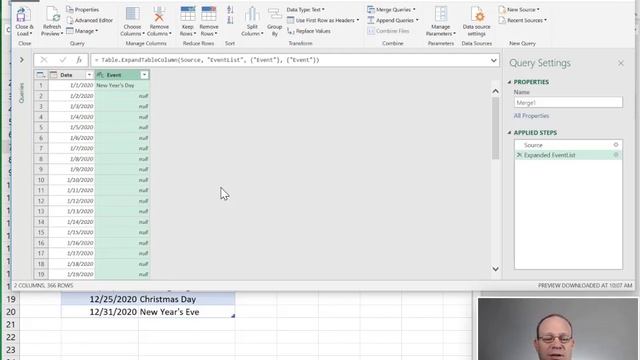This screenshot has height=360, width=640.
Task: Open the Event column filter dropdown
Action: [x=144, y=75]
